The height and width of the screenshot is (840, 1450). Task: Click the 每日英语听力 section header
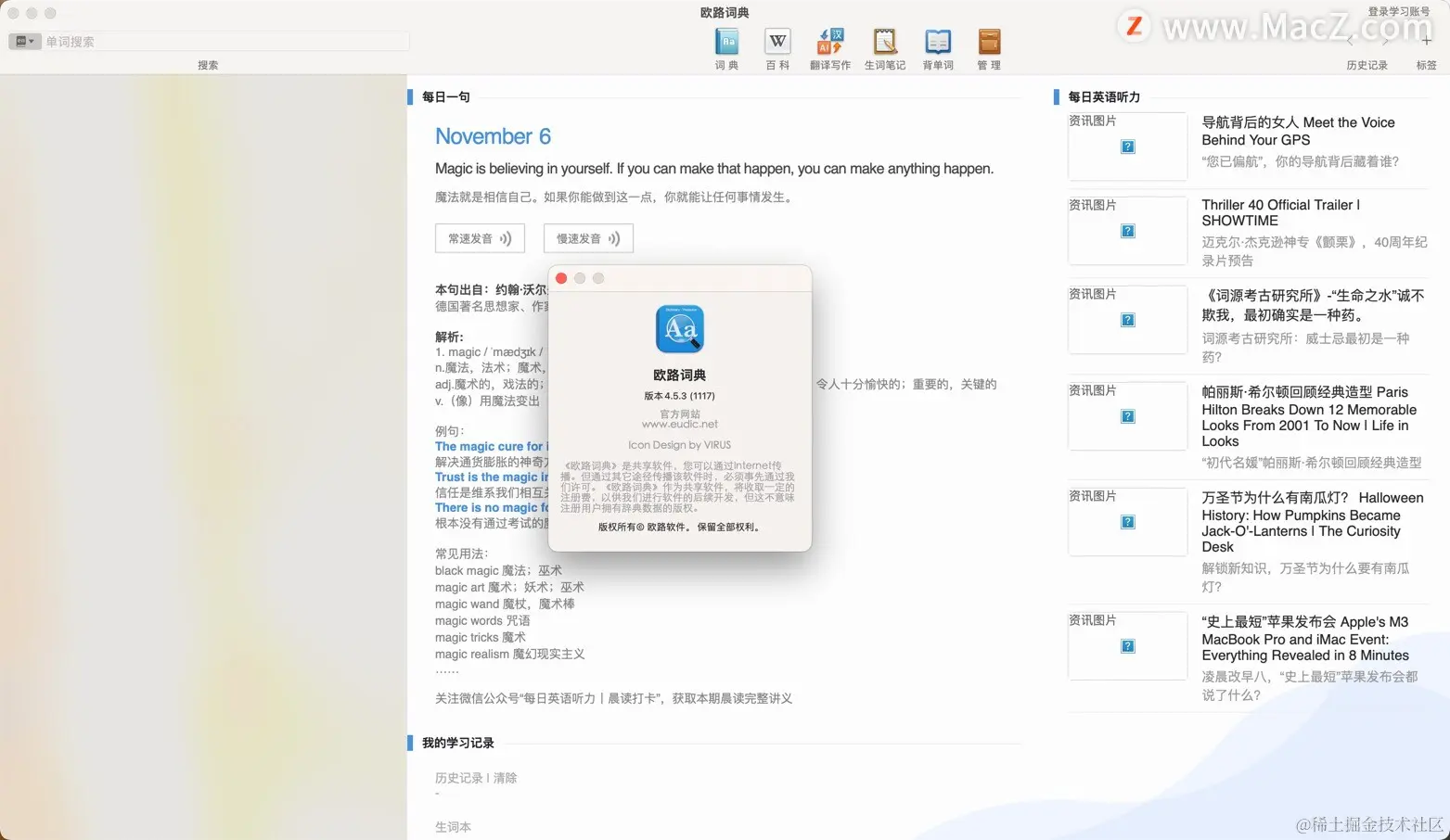coord(1104,96)
